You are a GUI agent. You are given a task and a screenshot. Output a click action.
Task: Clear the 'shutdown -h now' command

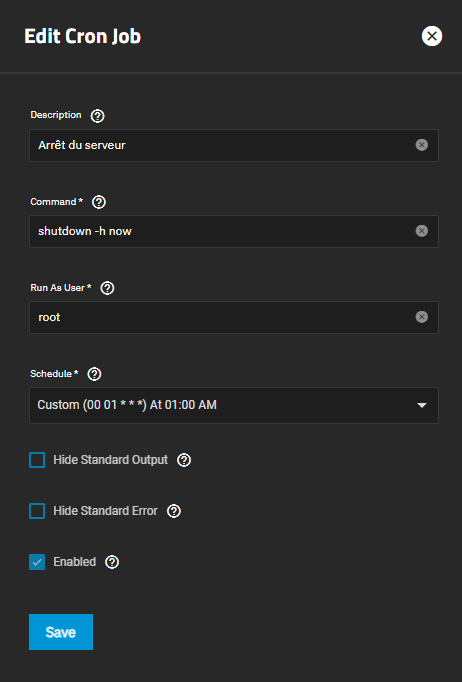click(422, 231)
